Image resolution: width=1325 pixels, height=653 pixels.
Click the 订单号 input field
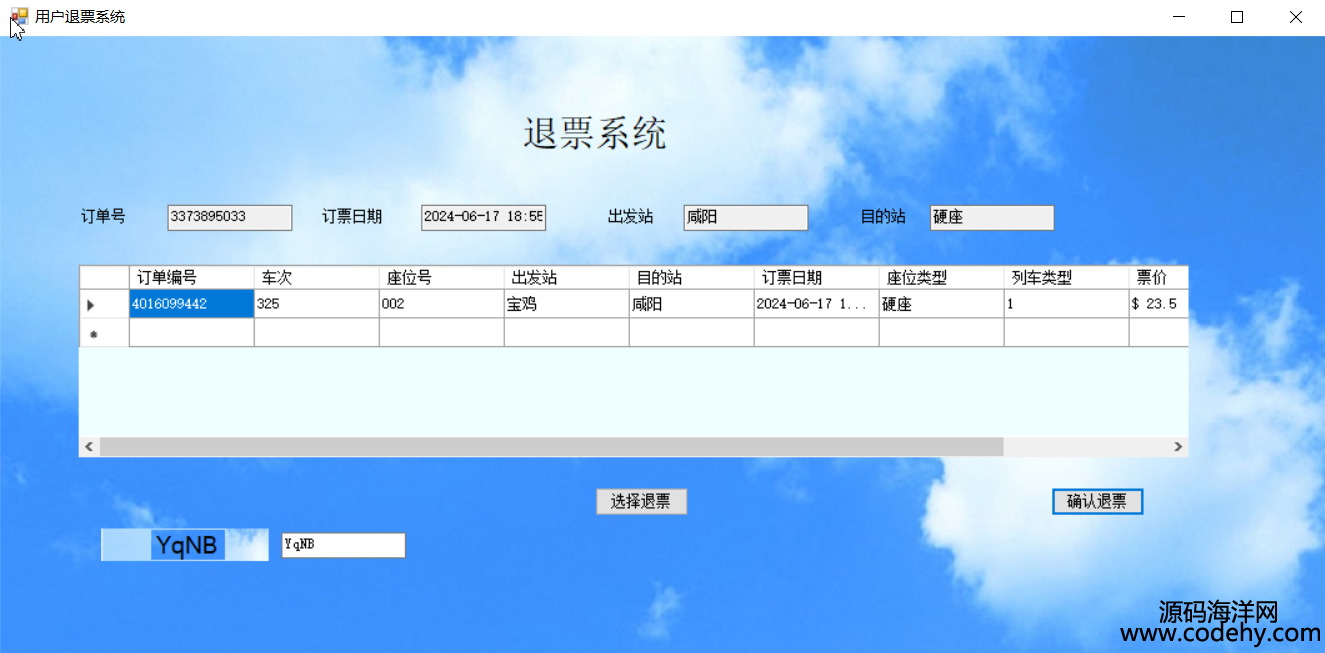[229, 217]
